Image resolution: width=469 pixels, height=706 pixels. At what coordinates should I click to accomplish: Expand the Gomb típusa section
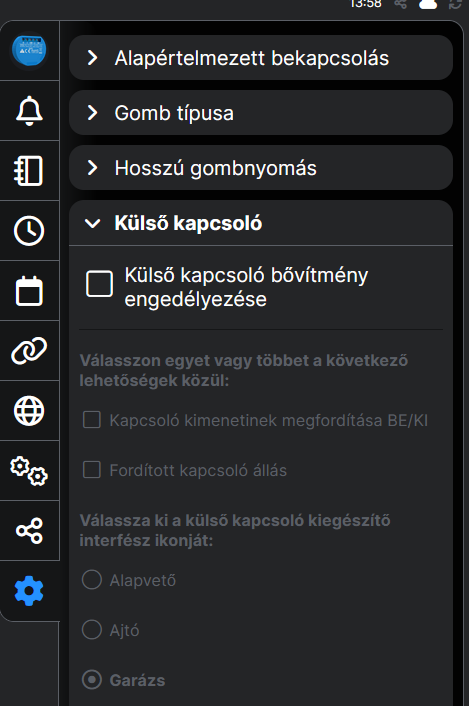tap(261, 113)
